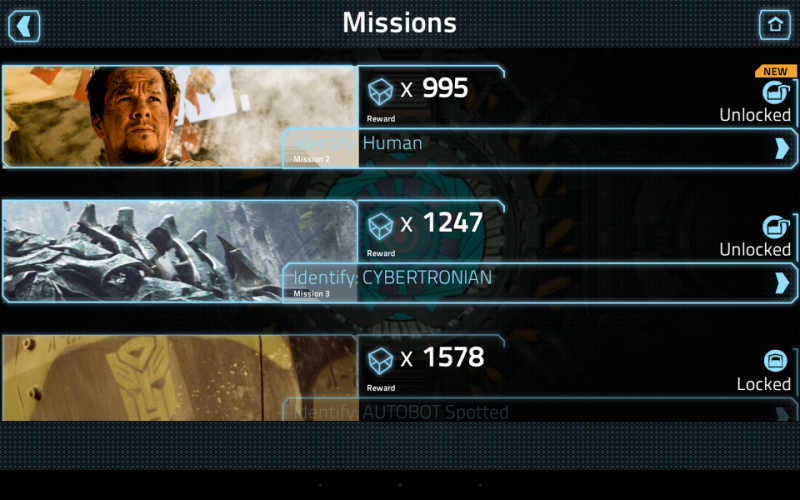This screenshot has height=500, width=800.
Task: Click the unlocked padlock icon for Mission 3
Action: [776, 227]
